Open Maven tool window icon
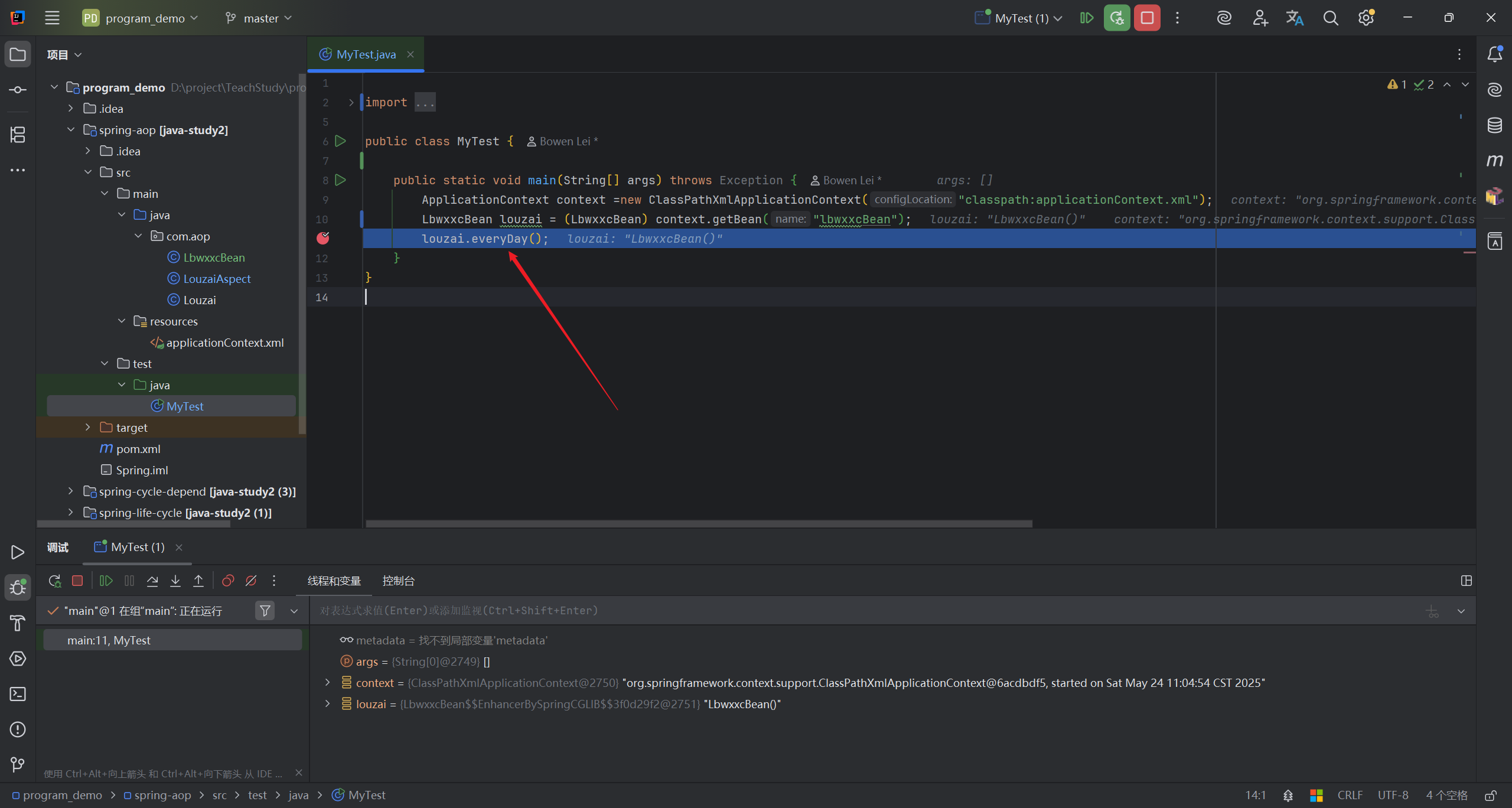This screenshot has height=808, width=1512. 1494,160
